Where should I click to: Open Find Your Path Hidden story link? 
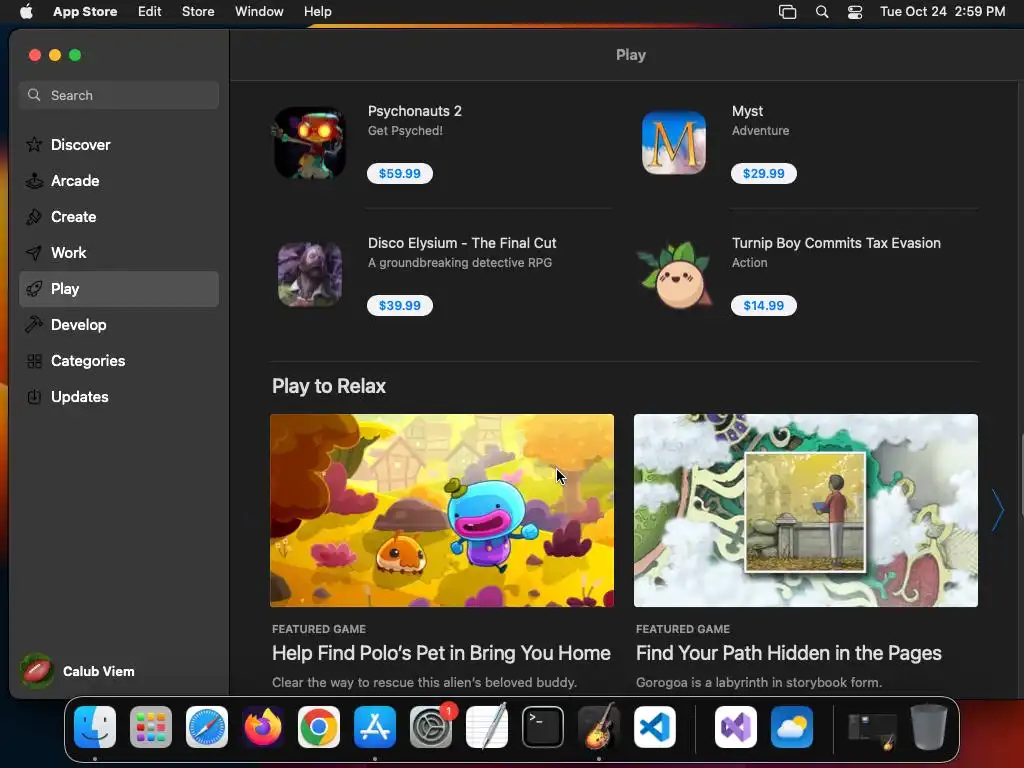click(789, 653)
